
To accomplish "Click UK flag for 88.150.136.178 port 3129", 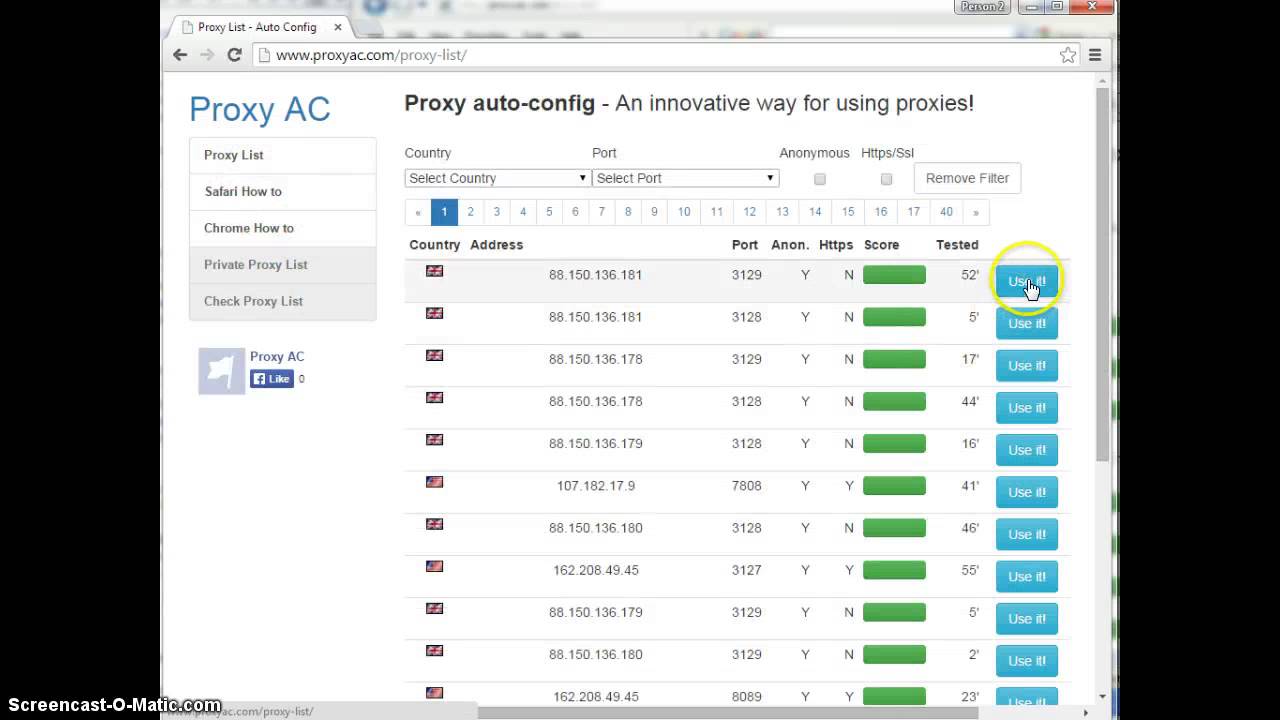I will click(434, 355).
